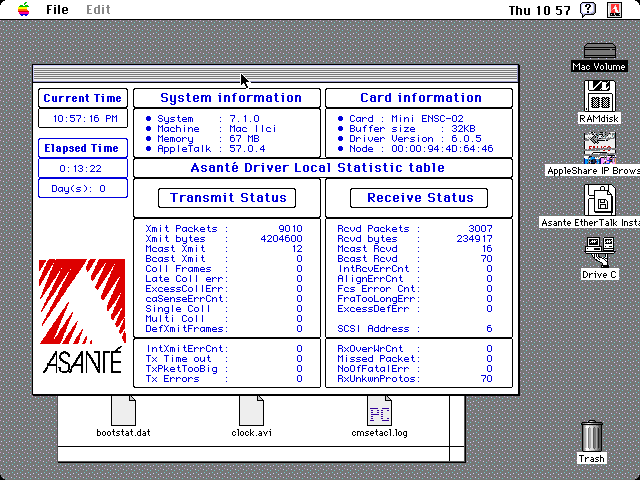Open the Balloon Help question mark menu
This screenshot has width=640, height=480.
click(x=589, y=10)
